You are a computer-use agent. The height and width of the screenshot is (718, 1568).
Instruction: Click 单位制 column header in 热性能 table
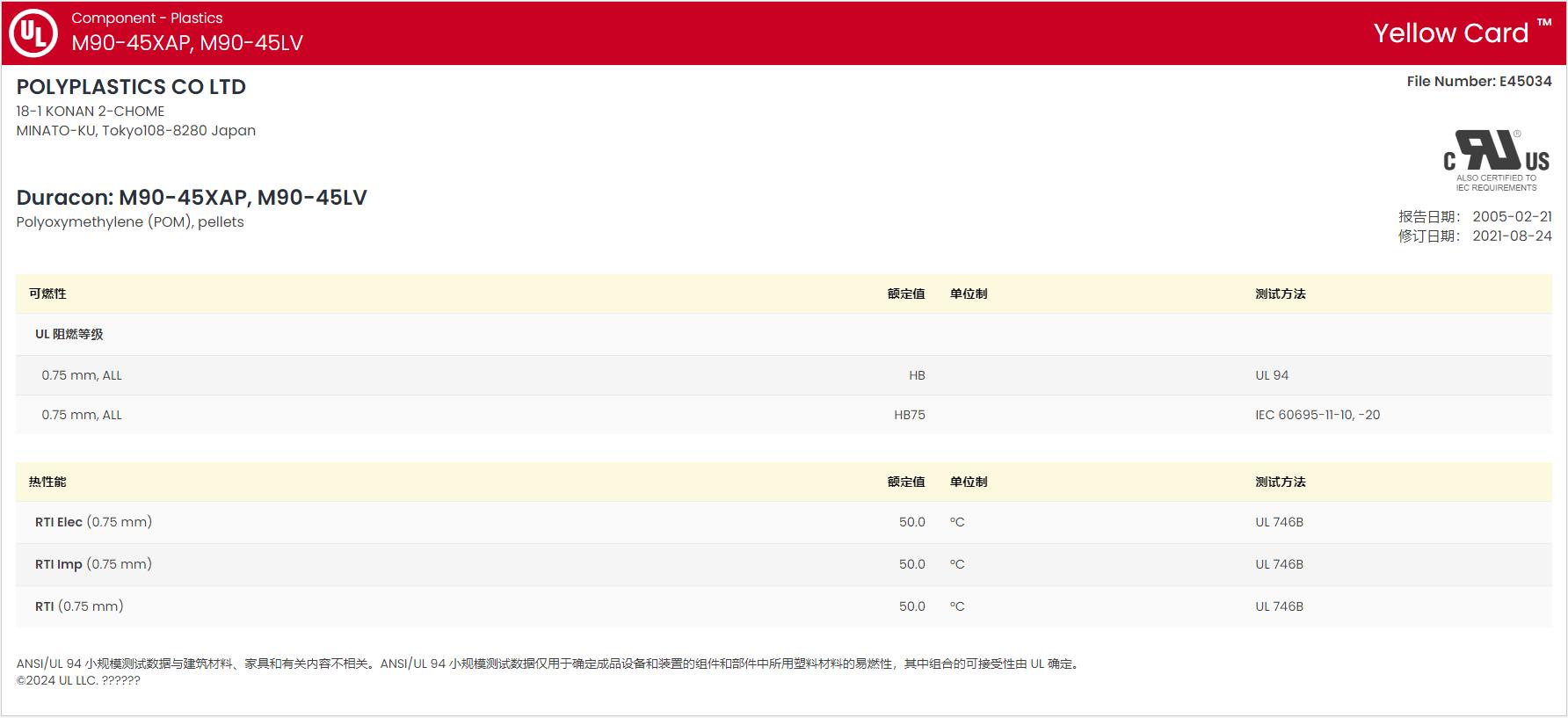969,482
